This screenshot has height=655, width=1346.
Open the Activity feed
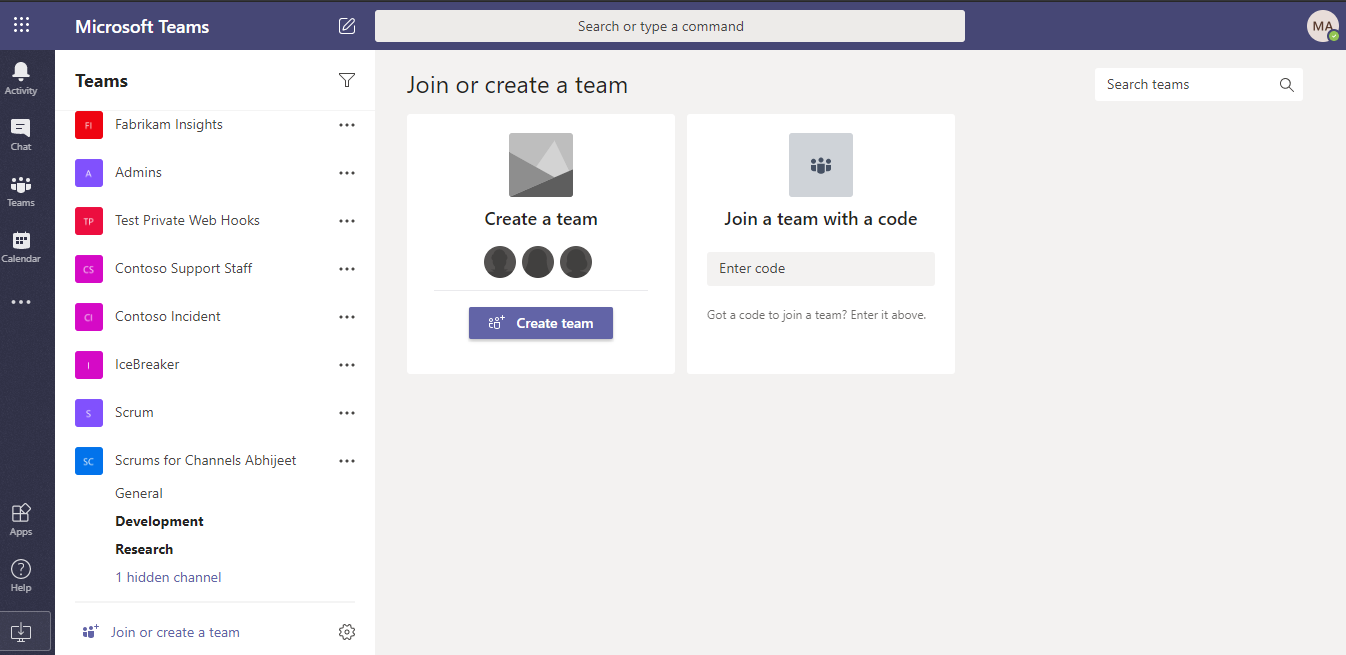(21, 78)
